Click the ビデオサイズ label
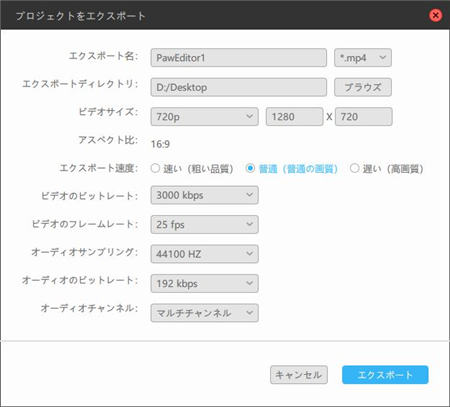Viewport: 450px width, 407px height. (108, 112)
